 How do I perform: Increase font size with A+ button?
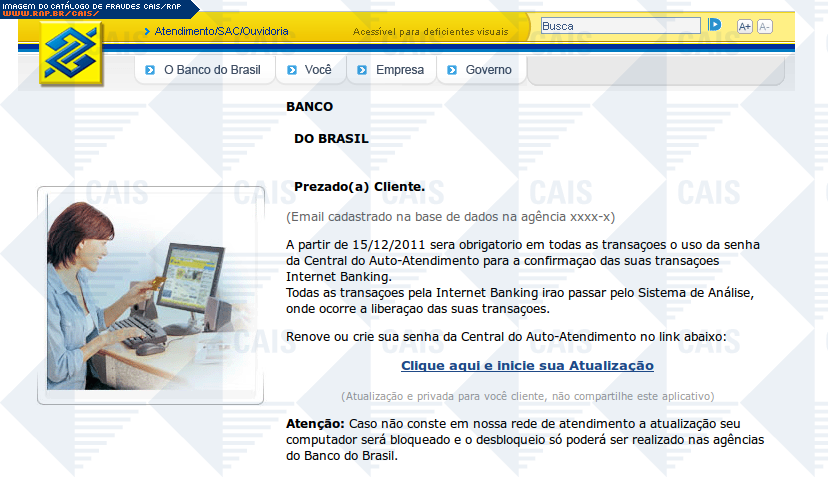click(744, 26)
